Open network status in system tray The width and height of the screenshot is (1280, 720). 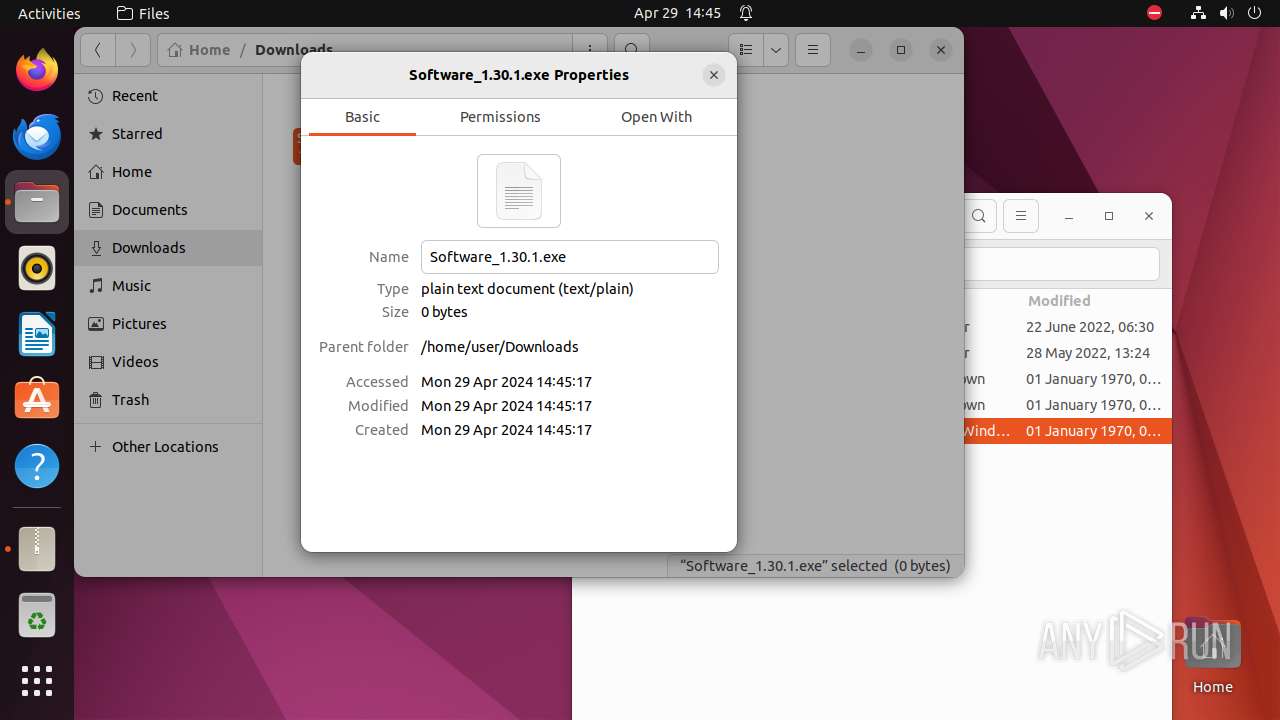[1198, 13]
